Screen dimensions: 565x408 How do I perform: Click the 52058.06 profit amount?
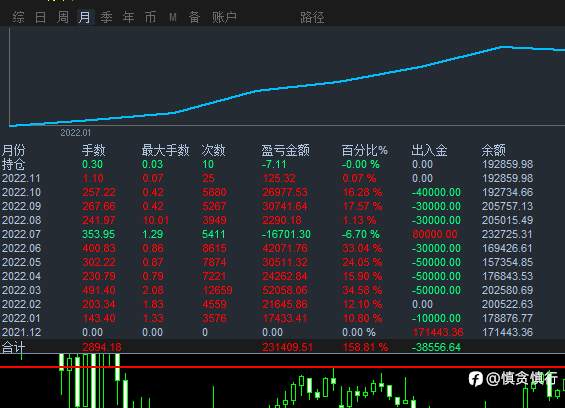click(285, 290)
